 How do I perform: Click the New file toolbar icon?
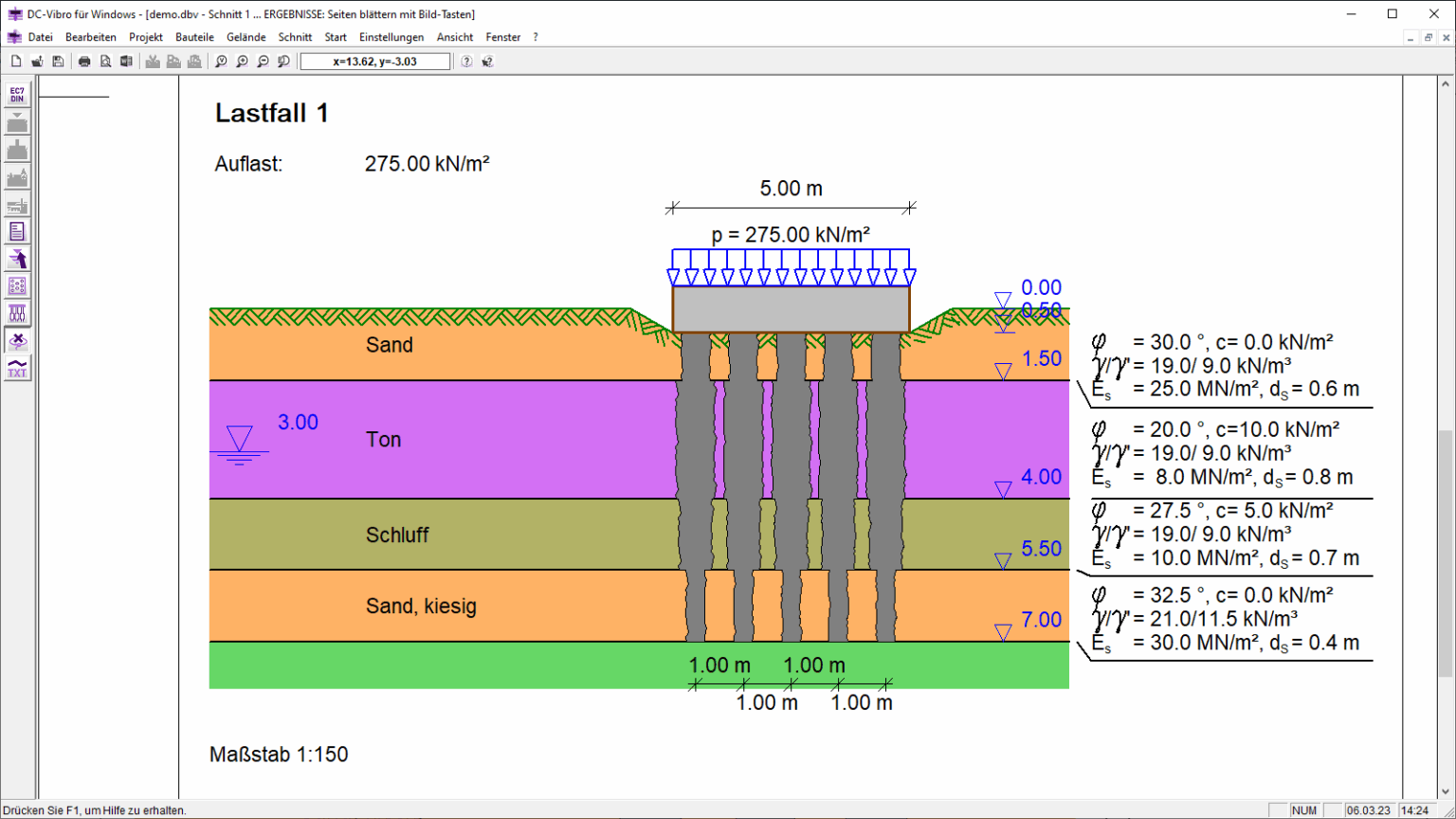pyautogui.click(x=16, y=62)
